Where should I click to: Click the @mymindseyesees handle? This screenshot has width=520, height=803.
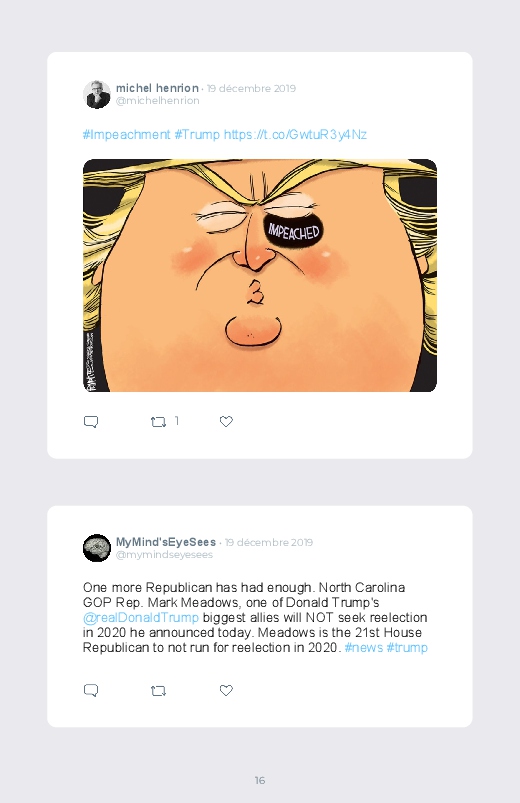164,555
